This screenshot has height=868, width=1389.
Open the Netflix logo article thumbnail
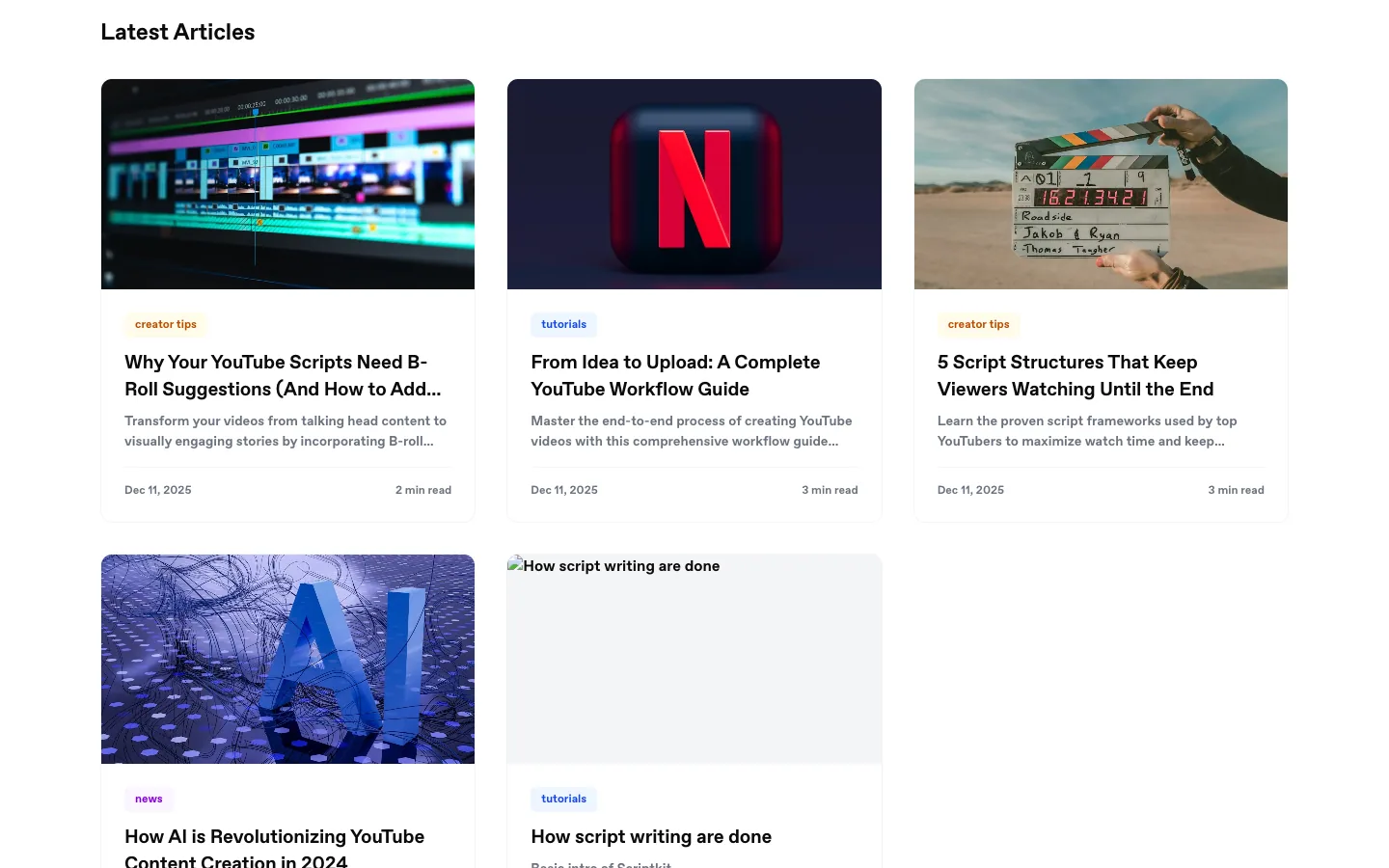694,184
